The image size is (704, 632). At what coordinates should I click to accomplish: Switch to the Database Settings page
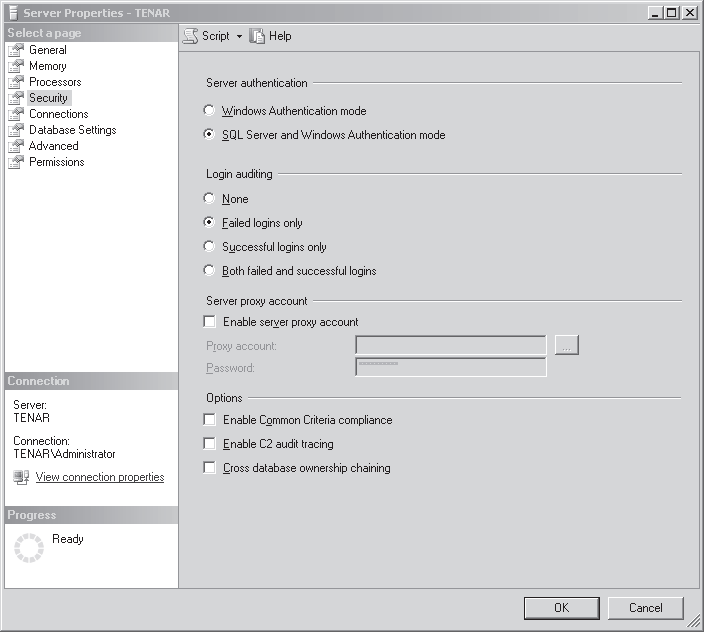coord(73,130)
